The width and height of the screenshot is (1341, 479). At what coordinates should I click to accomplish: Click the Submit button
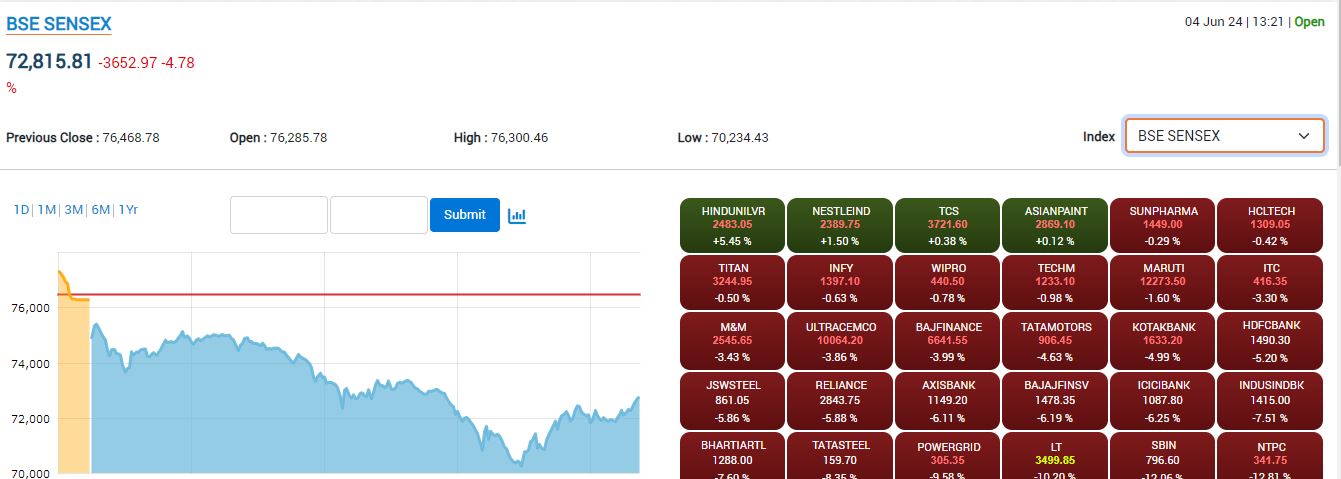click(464, 215)
